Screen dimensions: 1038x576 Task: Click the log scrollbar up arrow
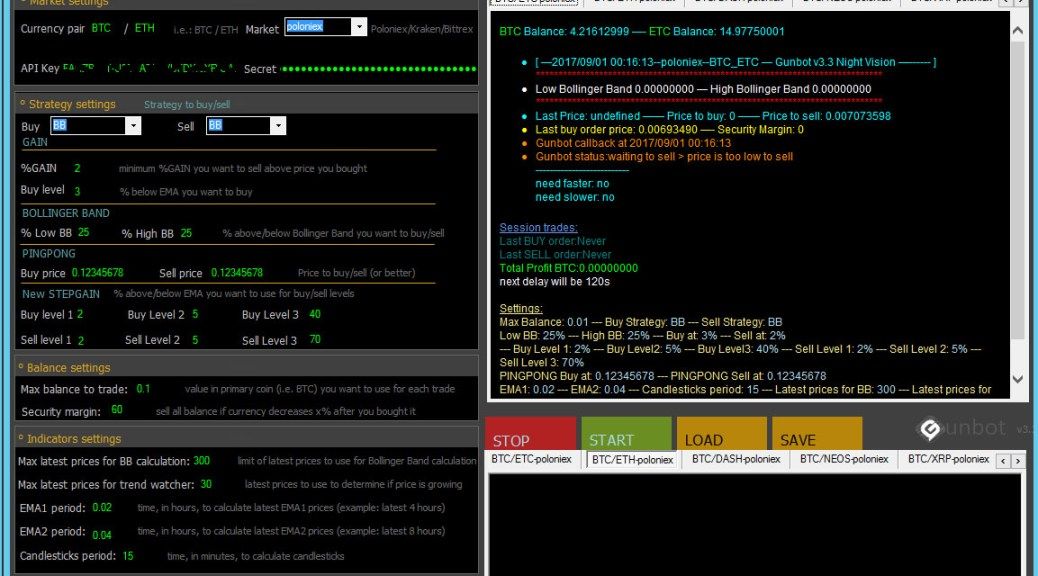coord(1017,30)
